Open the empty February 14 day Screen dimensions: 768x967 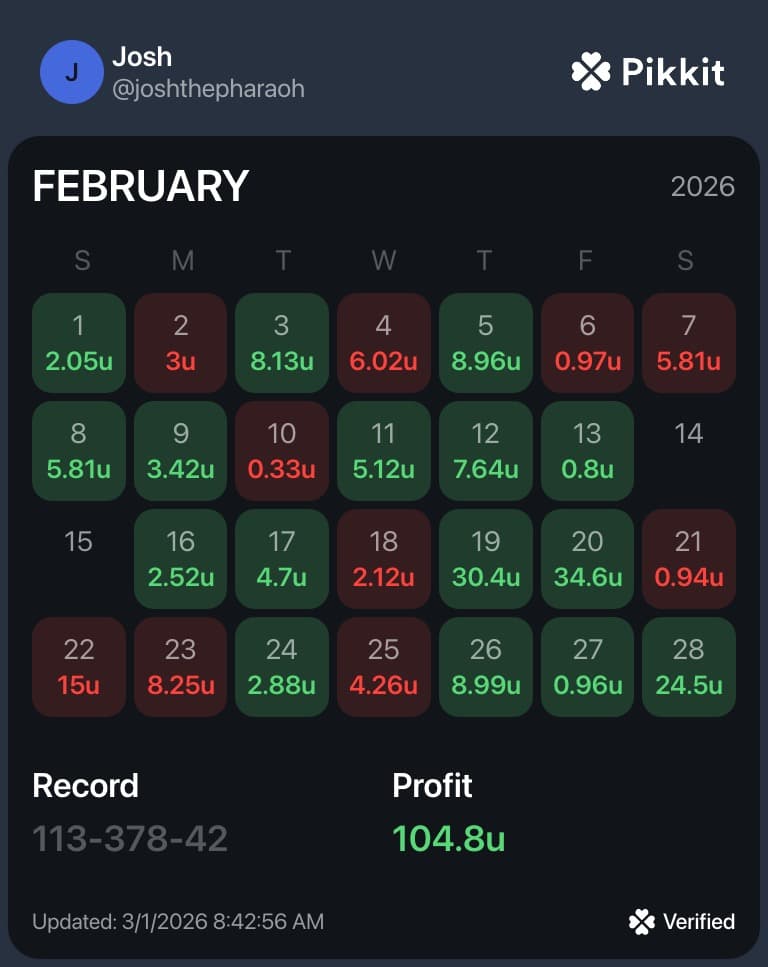point(688,451)
